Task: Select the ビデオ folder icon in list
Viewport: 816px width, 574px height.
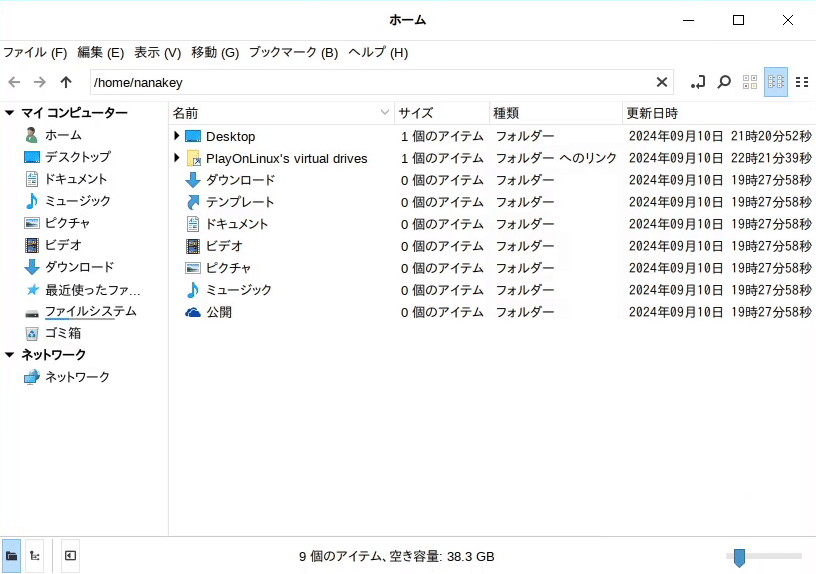Action: 193,246
